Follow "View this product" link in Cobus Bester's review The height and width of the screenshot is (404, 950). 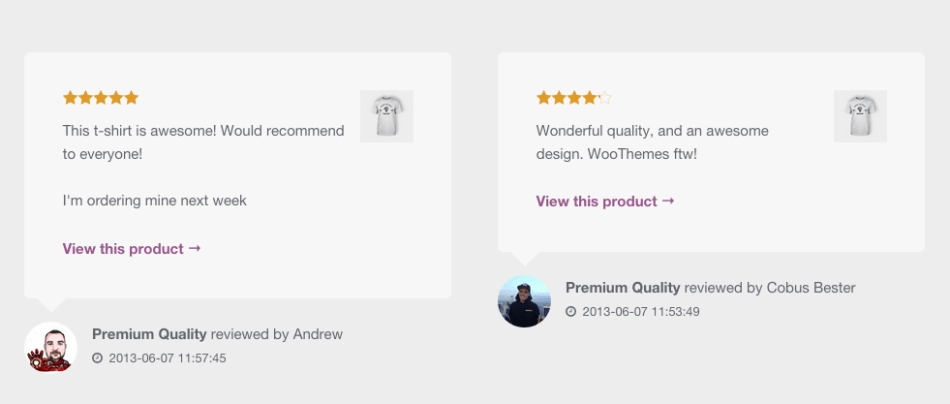605,202
